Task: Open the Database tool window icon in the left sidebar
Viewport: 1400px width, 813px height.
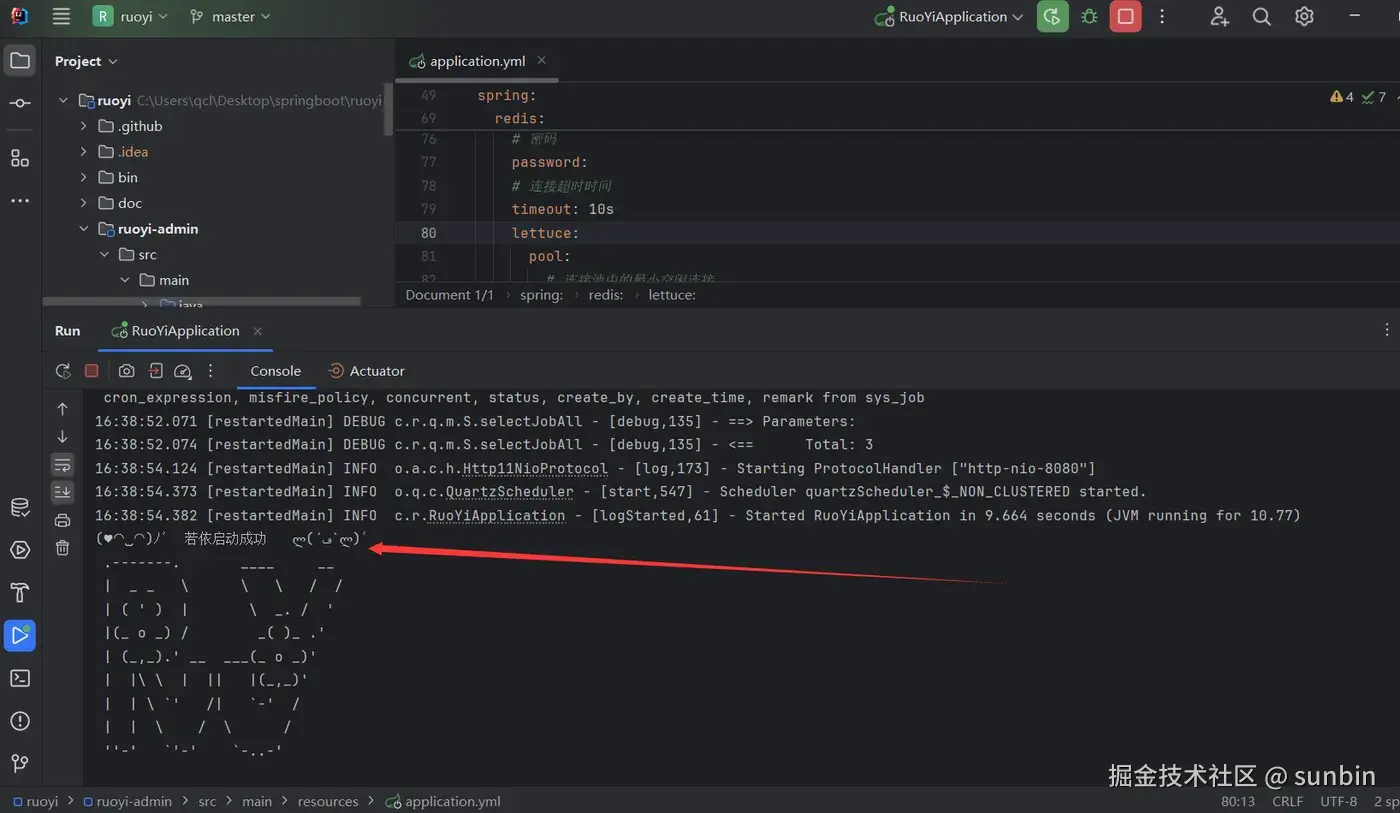Action: 20,507
